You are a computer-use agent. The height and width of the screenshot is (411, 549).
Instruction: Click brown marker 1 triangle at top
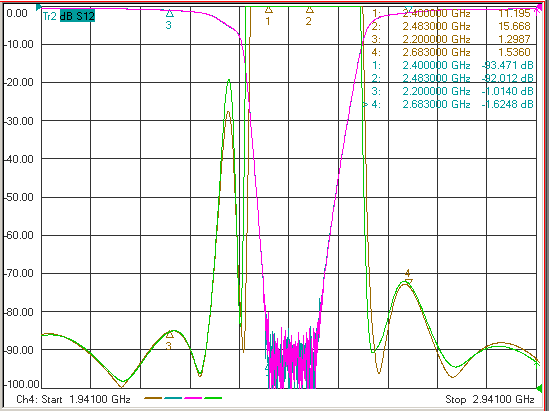click(x=269, y=10)
